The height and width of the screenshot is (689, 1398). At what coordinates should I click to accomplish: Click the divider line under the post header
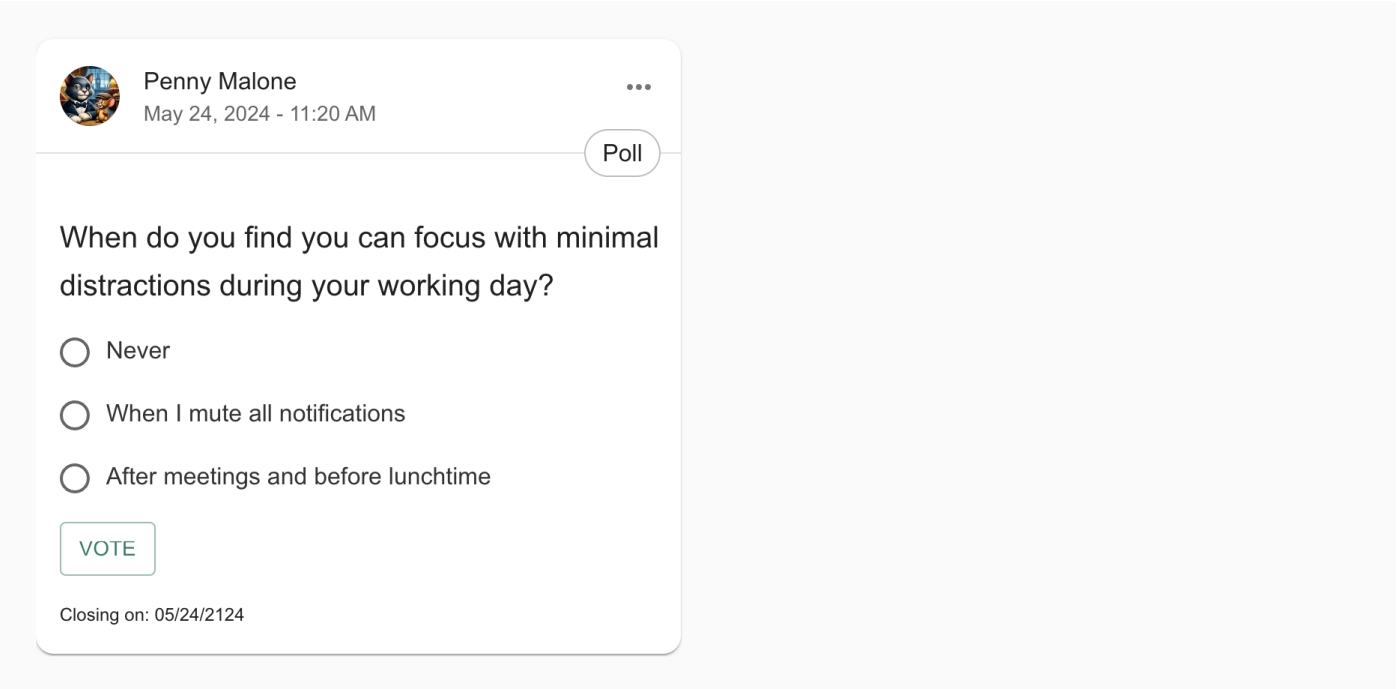pyautogui.click(x=300, y=153)
